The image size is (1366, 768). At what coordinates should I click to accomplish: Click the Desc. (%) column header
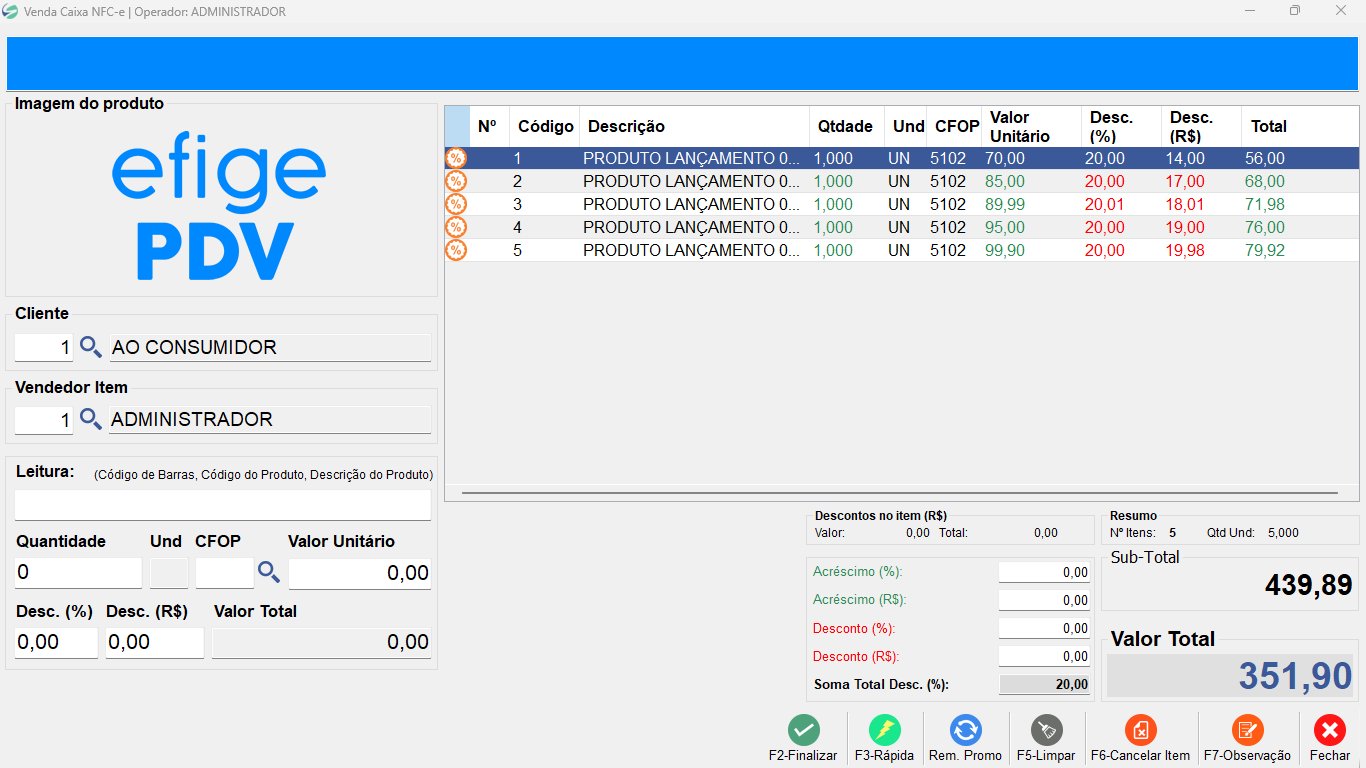click(x=1121, y=126)
